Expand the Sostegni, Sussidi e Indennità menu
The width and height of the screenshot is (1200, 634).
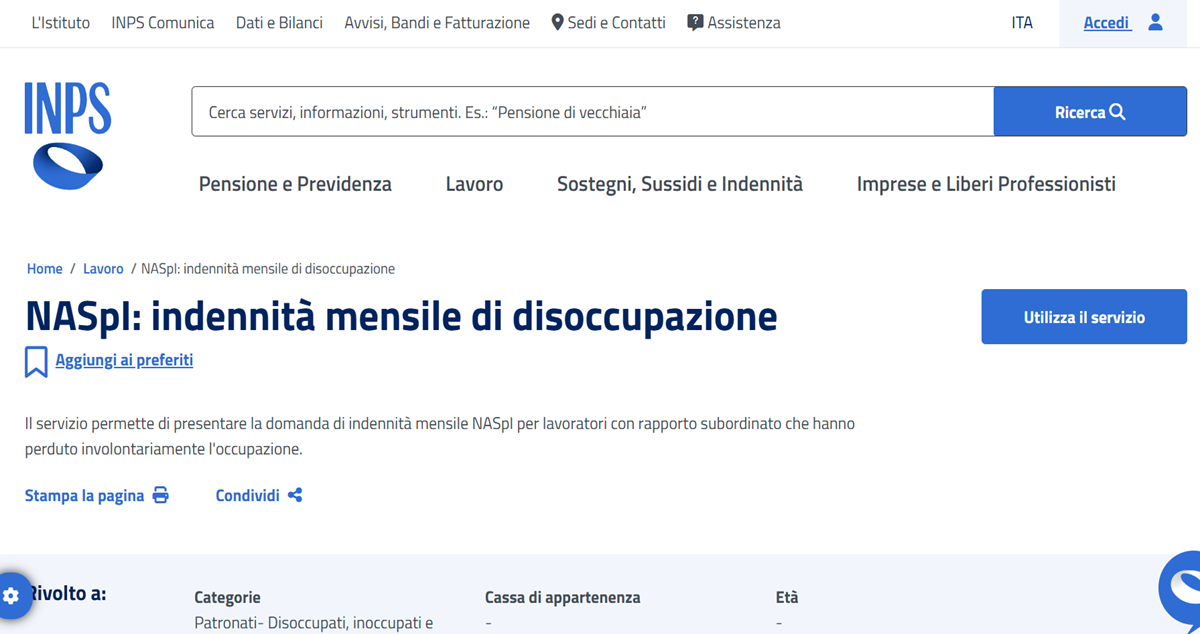(x=679, y=184)
